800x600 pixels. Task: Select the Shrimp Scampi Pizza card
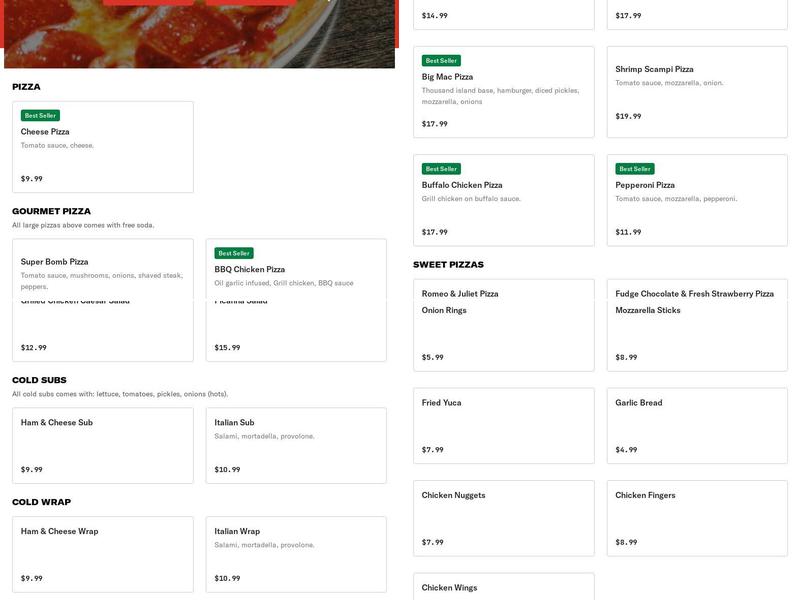point(695,90)
